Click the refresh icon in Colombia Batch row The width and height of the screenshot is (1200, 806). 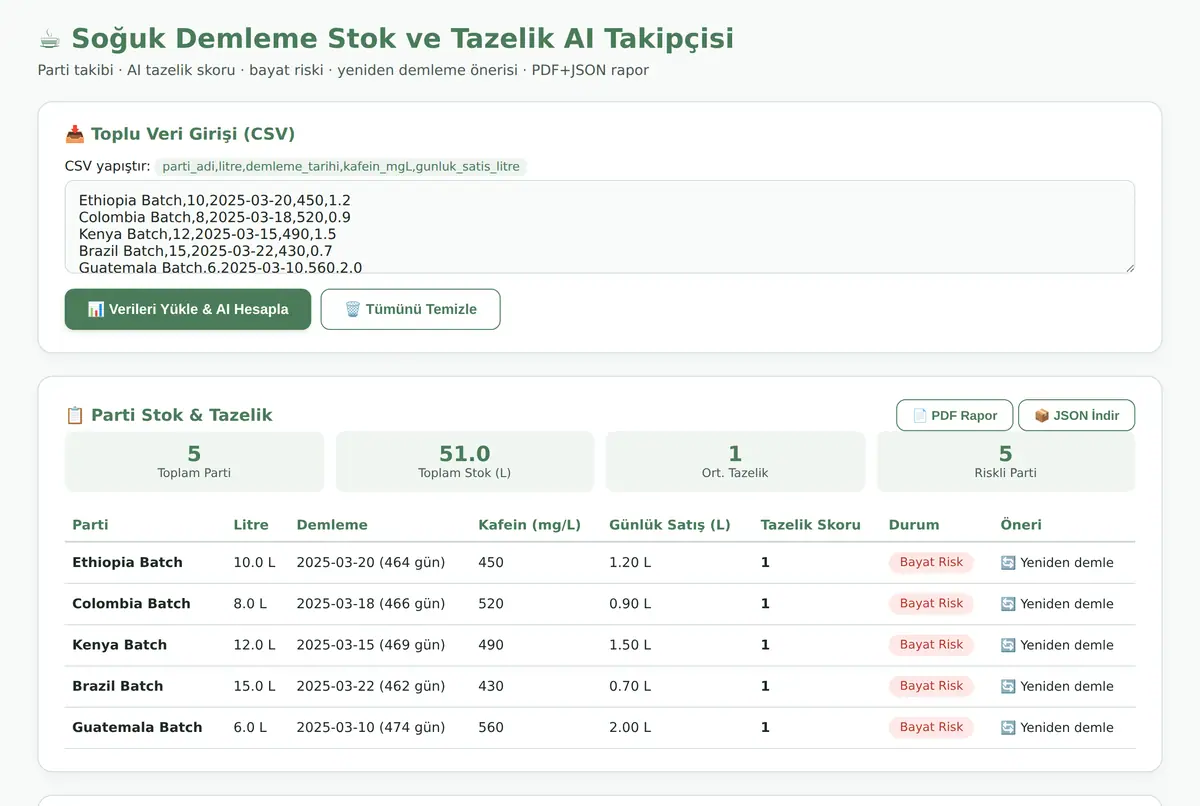[x=1008, y=604]
